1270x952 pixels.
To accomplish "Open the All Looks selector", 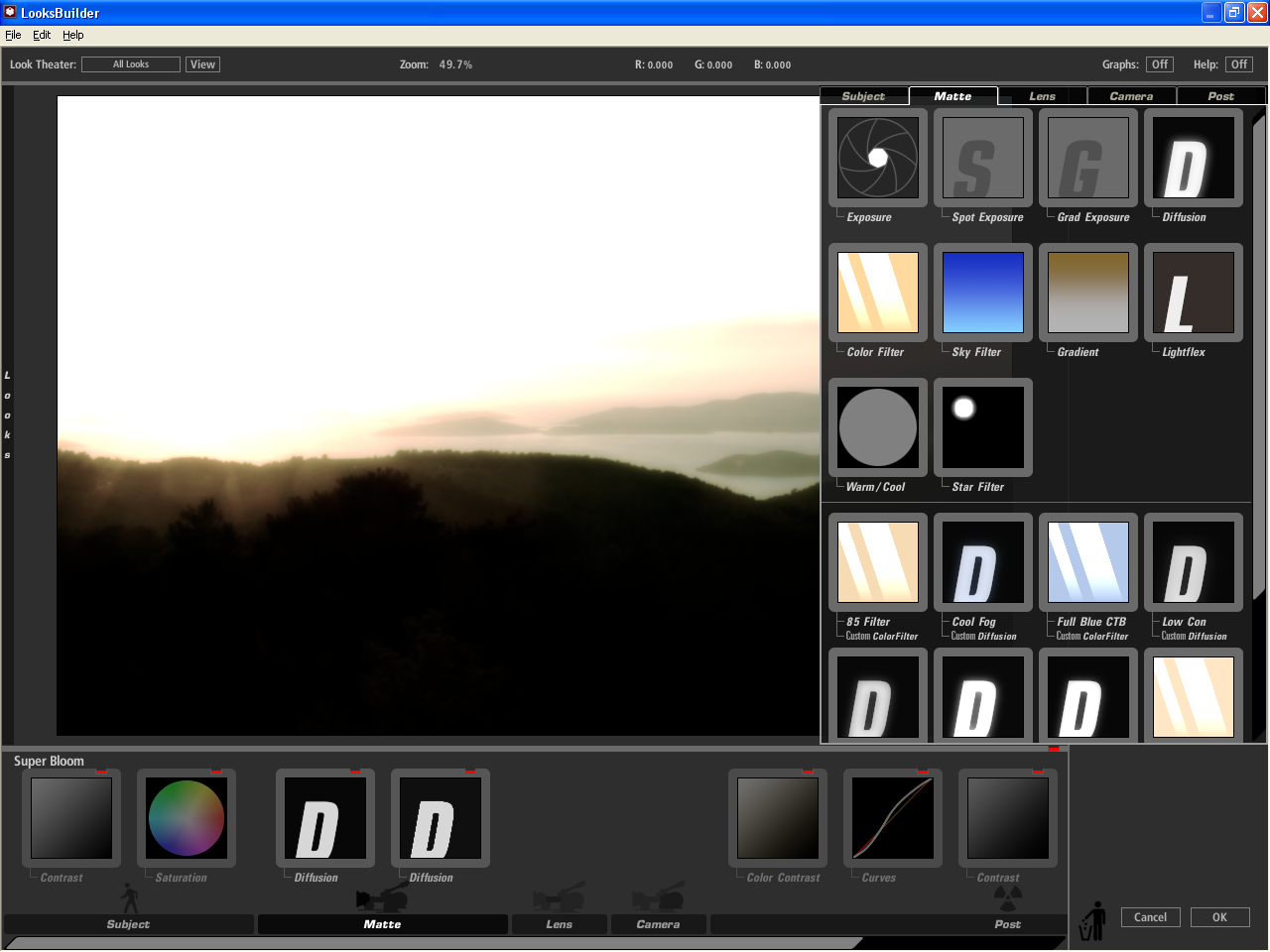I will [130, 63].
